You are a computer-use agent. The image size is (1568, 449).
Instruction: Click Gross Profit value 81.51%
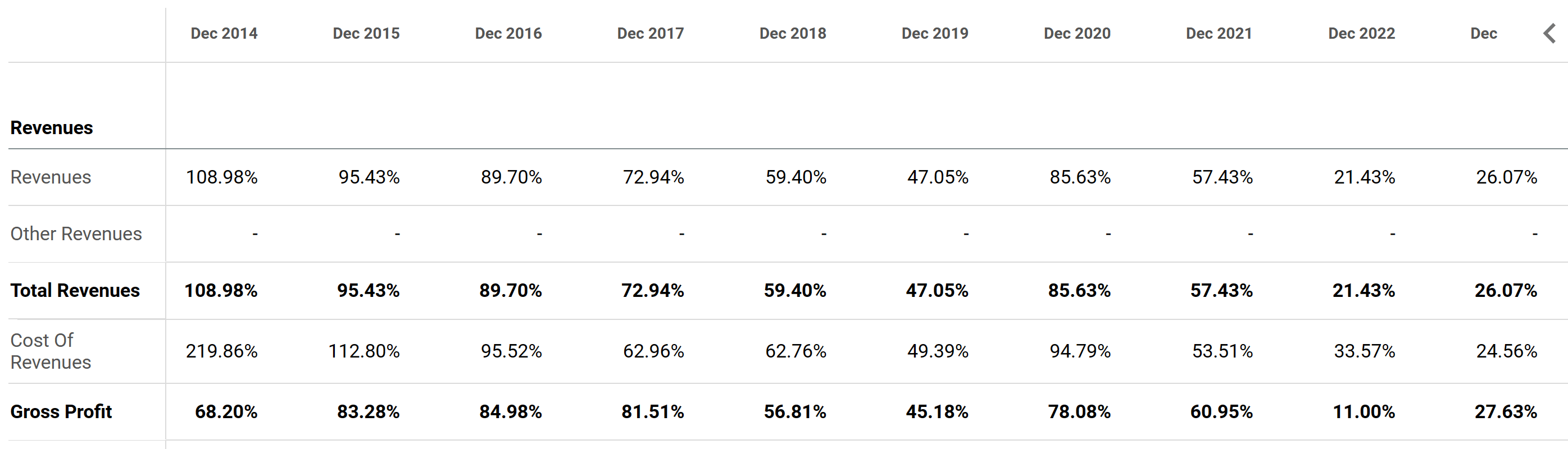pos(652,412)
